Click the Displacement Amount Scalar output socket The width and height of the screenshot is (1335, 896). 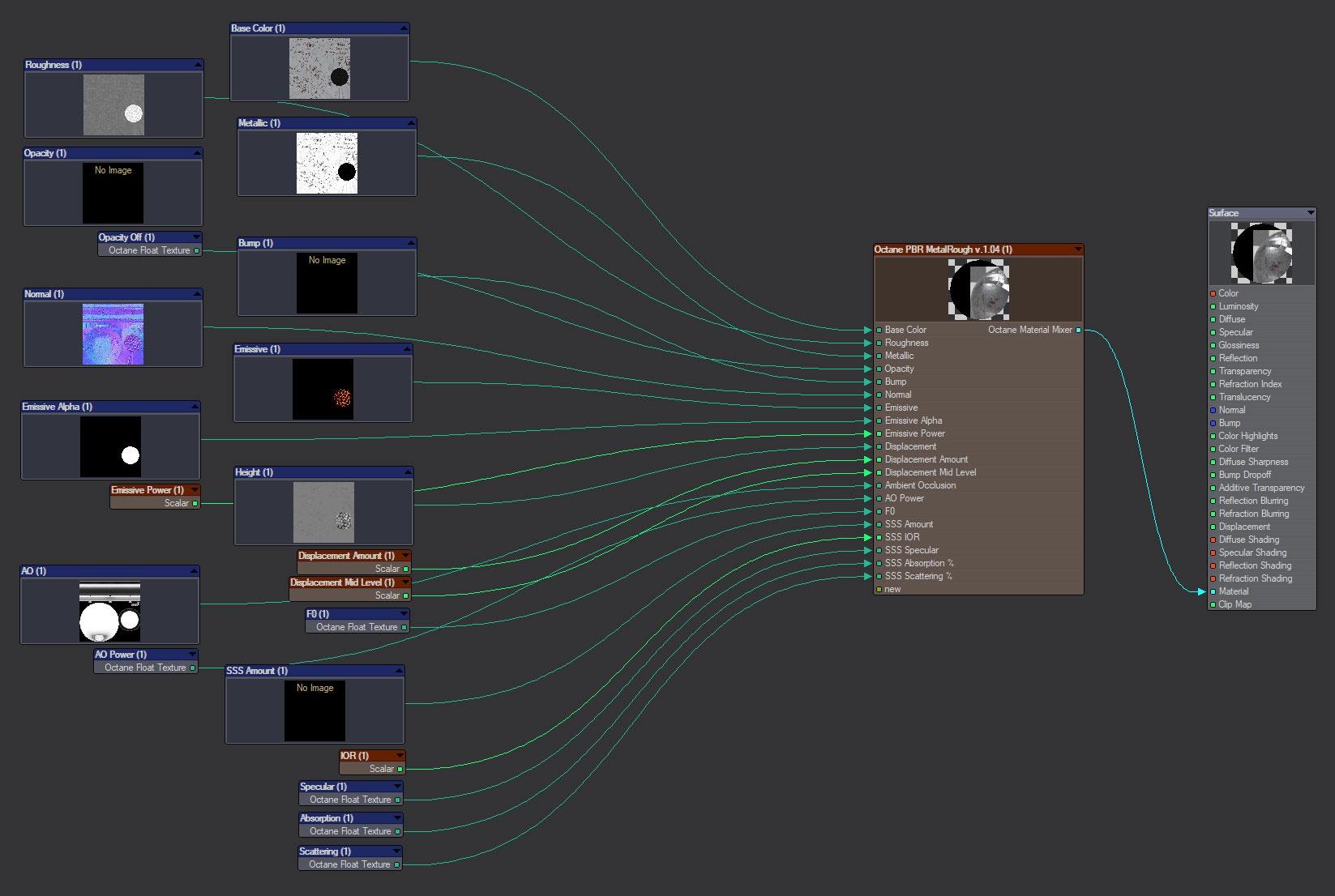(x=406, y=570)
